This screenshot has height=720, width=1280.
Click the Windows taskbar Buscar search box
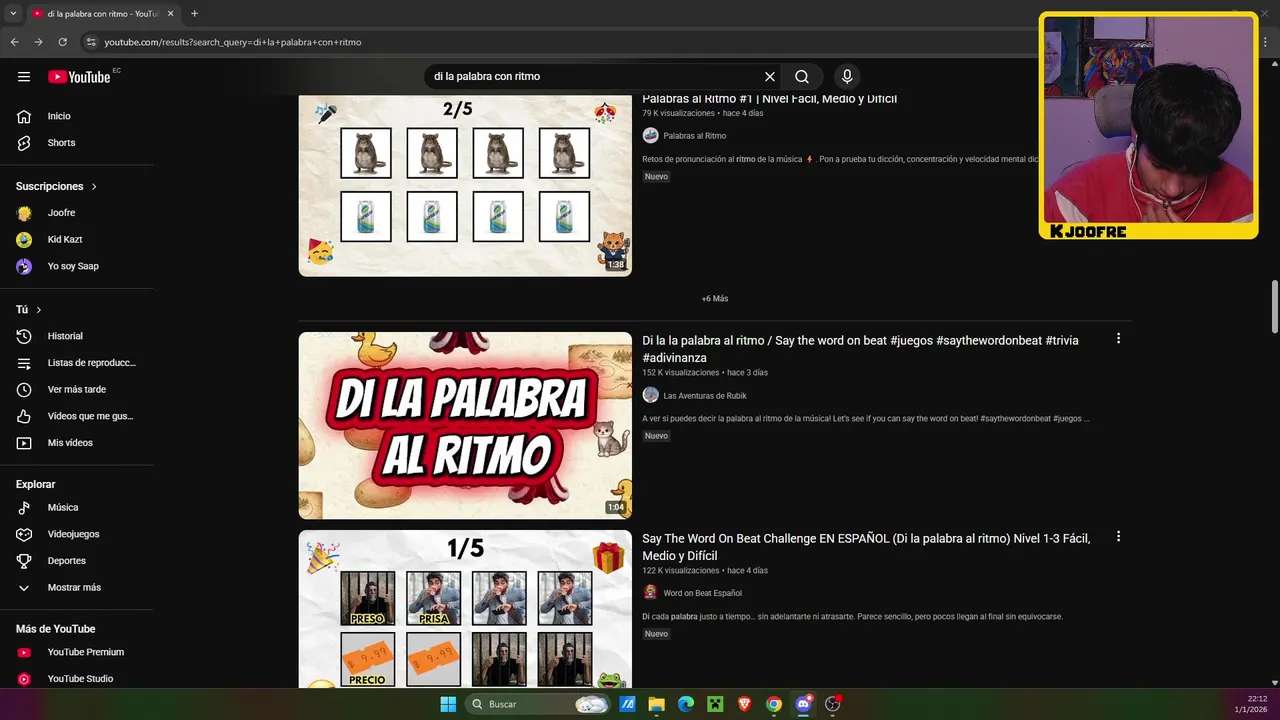point(539,704)
